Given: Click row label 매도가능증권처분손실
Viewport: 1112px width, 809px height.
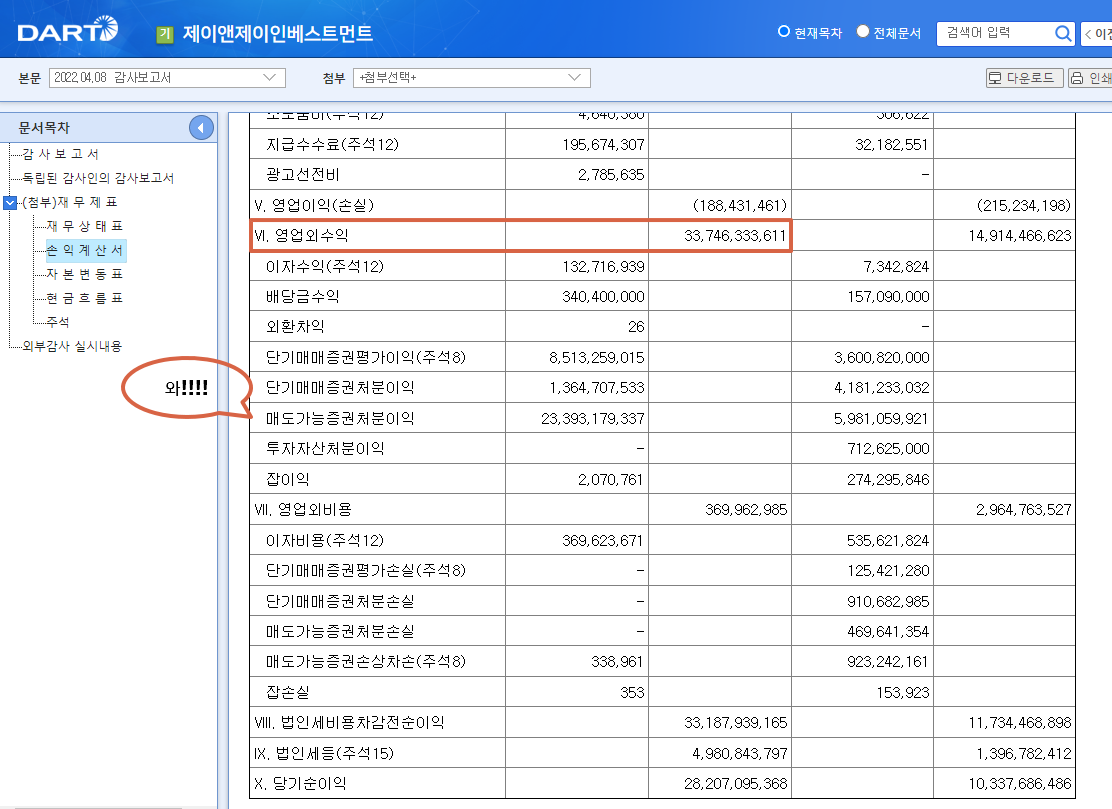Looking at the screenshot, I should [x=340, y=632].
